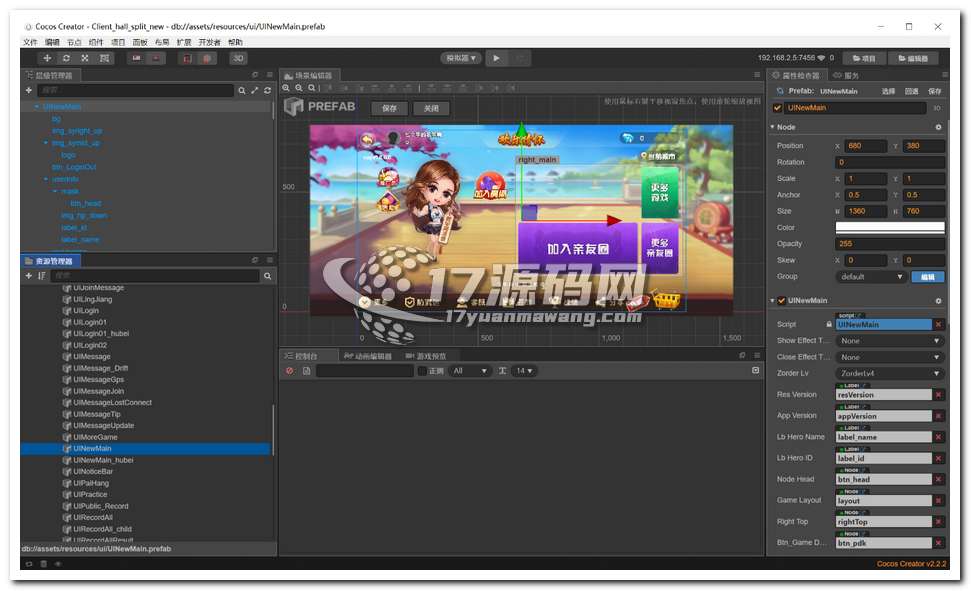Open the console font size 14 dropdown
Viewport: 971px width, 591px height.
525,371
